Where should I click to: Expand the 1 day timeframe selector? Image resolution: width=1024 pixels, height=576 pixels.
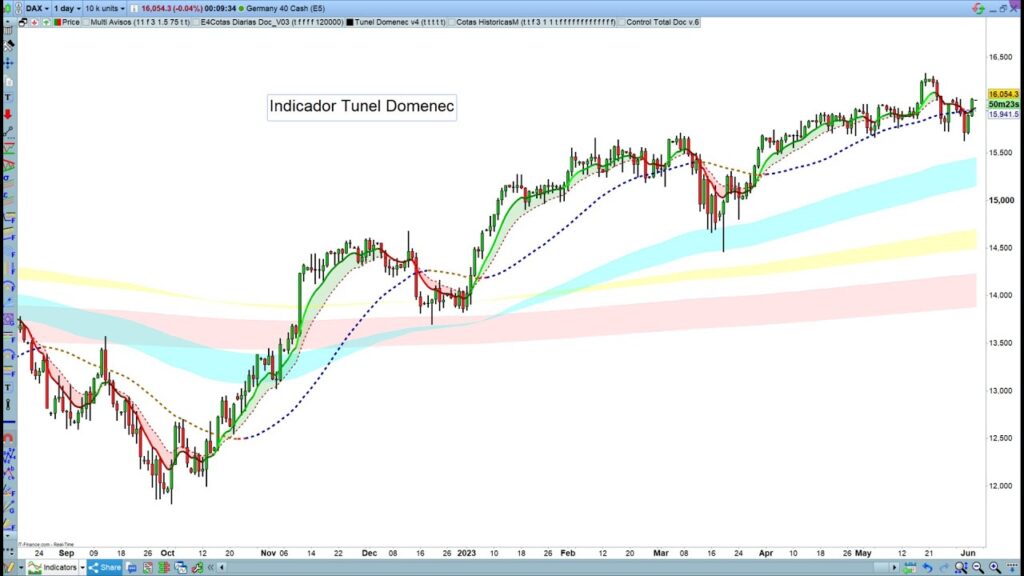tap(69, 8)
